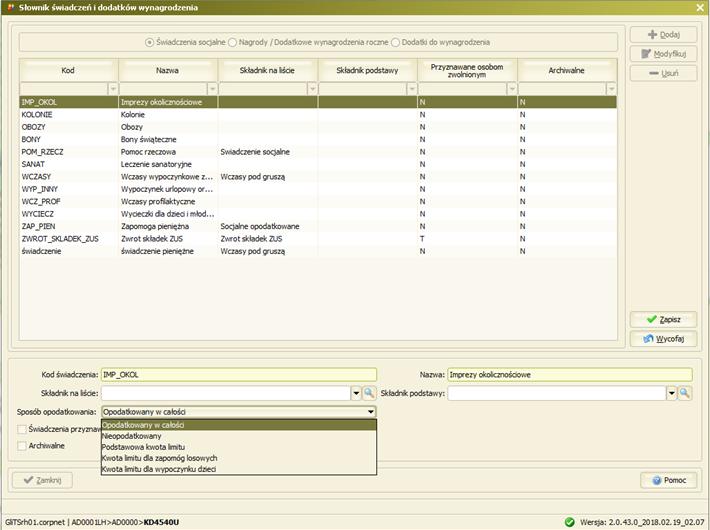The width and height of the screenshot is (710, 530).
Task: Choose Kwota limitu dla zapomóg losowych
Action: 239,458
